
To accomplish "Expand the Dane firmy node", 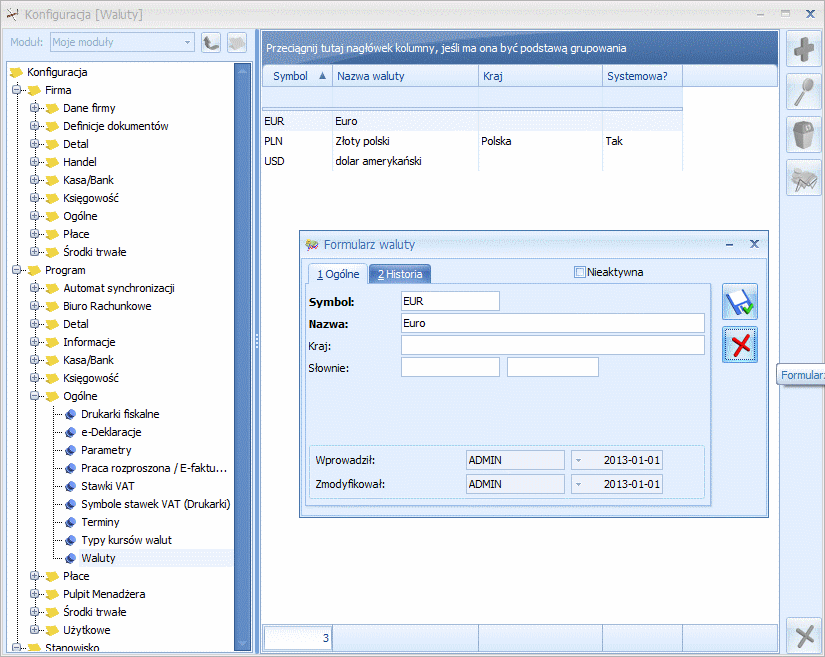I will pos(34,108).
